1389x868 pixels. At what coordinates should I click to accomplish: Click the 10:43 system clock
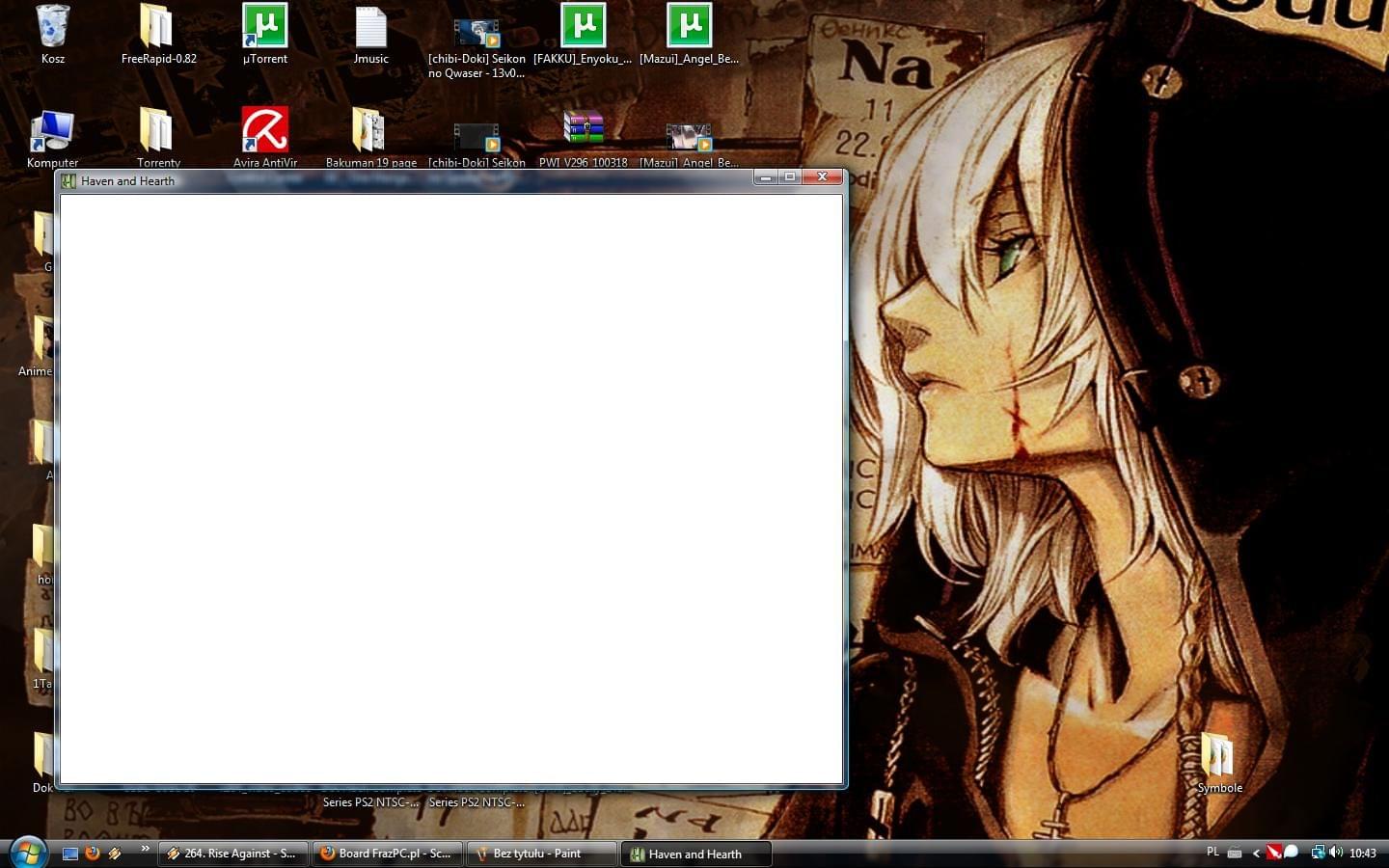(x=1363, y=854)
